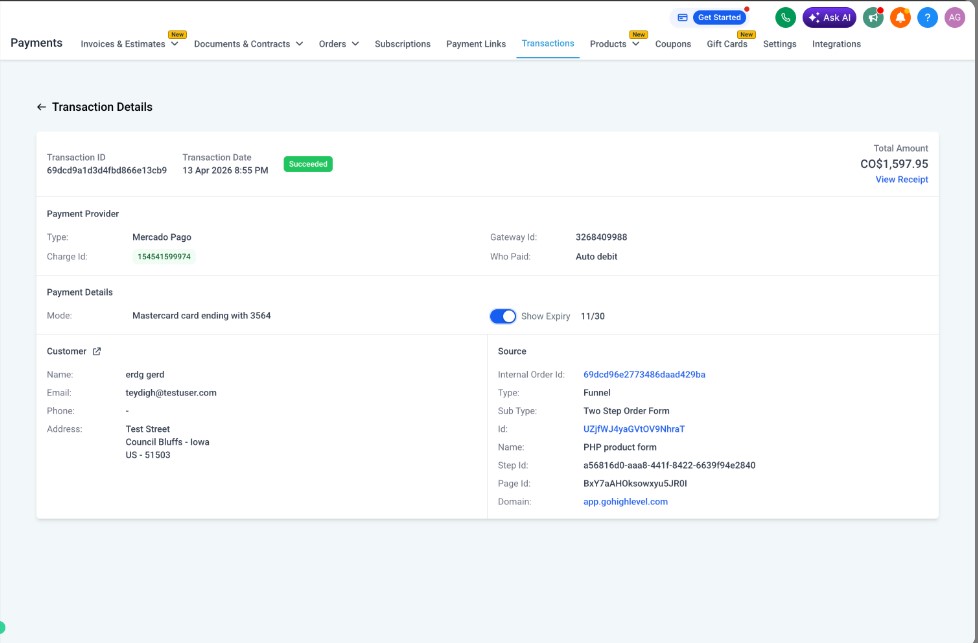Click the customer name erdg gerd
The width and height of the screenshot is (978, 643).
click(x=145, y=375)
